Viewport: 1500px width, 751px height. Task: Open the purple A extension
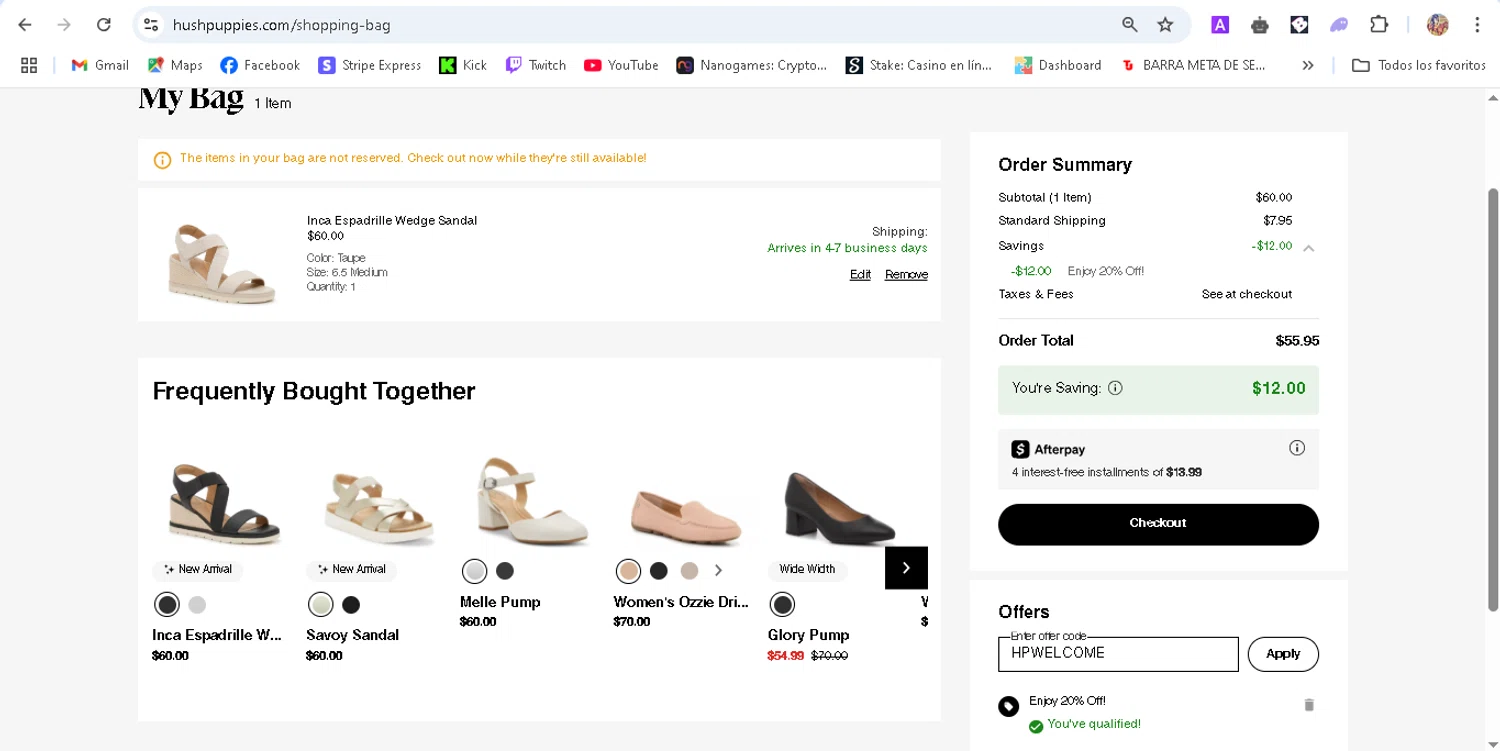point(1220,25)
